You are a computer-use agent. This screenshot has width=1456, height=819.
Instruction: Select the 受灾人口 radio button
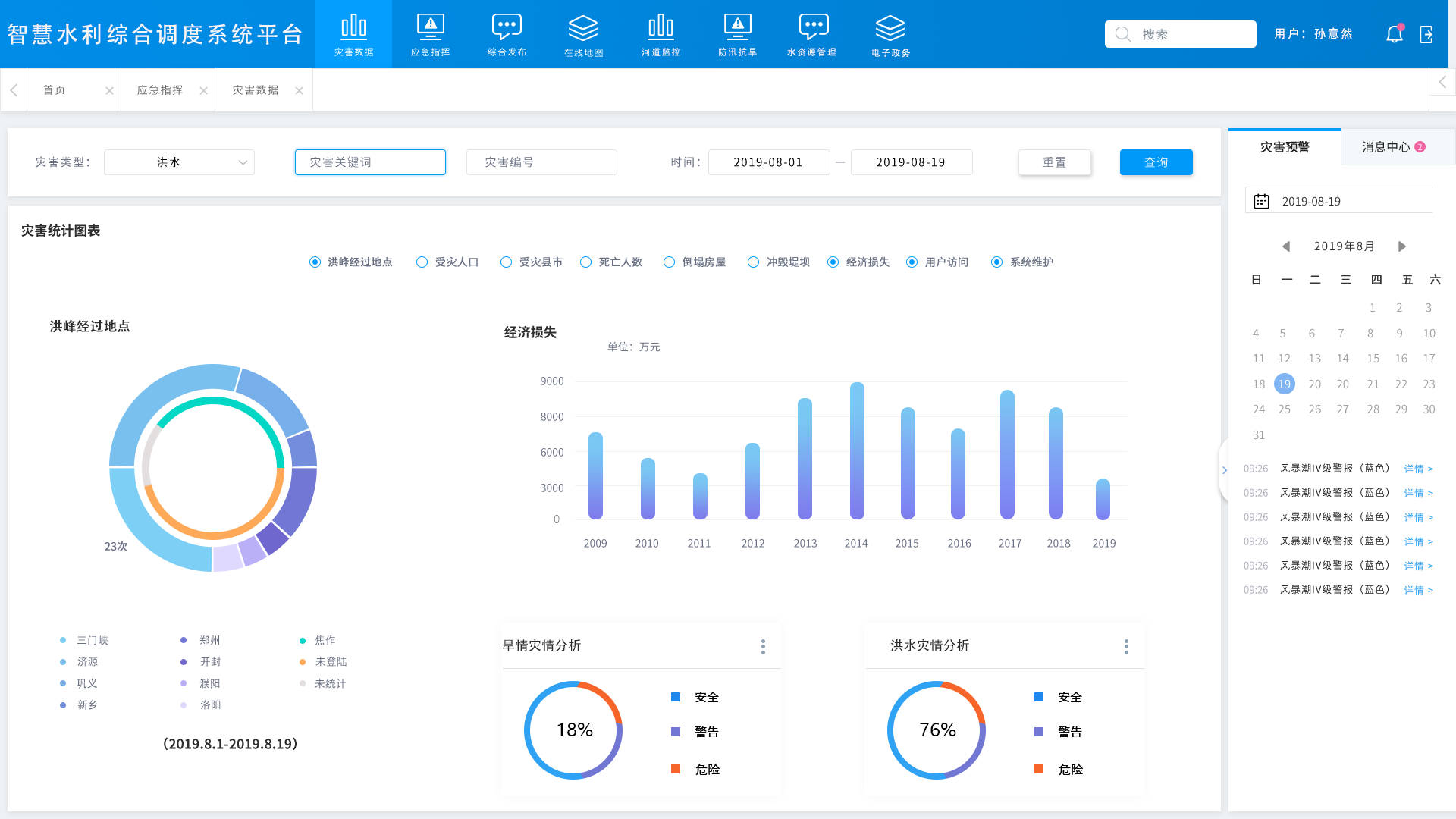coord(422,262)
